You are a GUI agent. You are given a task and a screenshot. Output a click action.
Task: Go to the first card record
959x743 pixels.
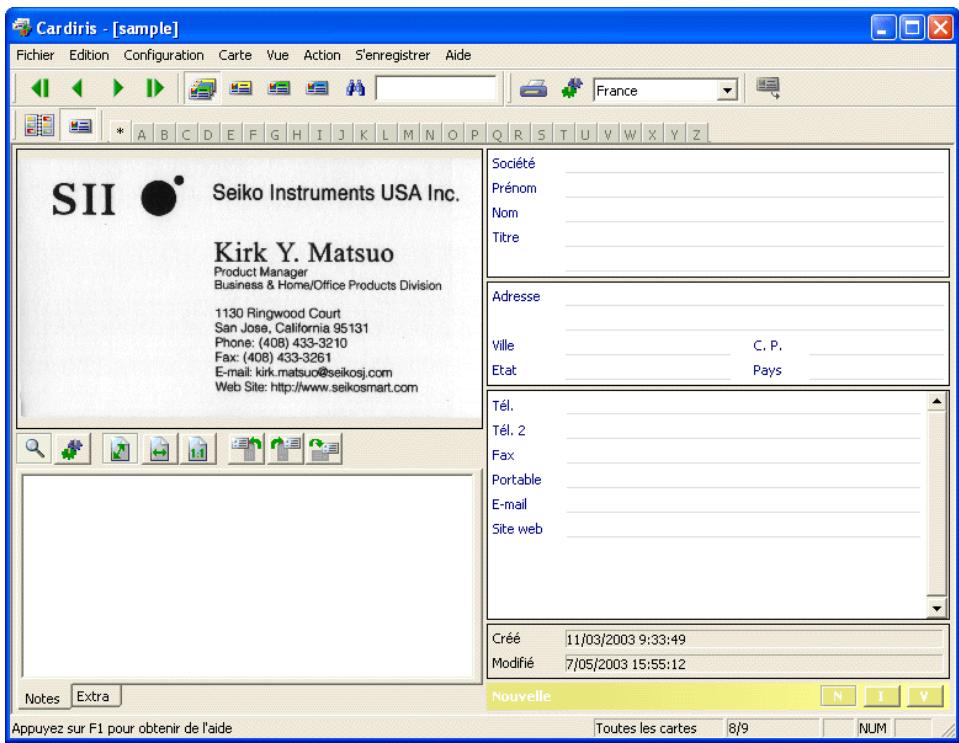[40, 89]
